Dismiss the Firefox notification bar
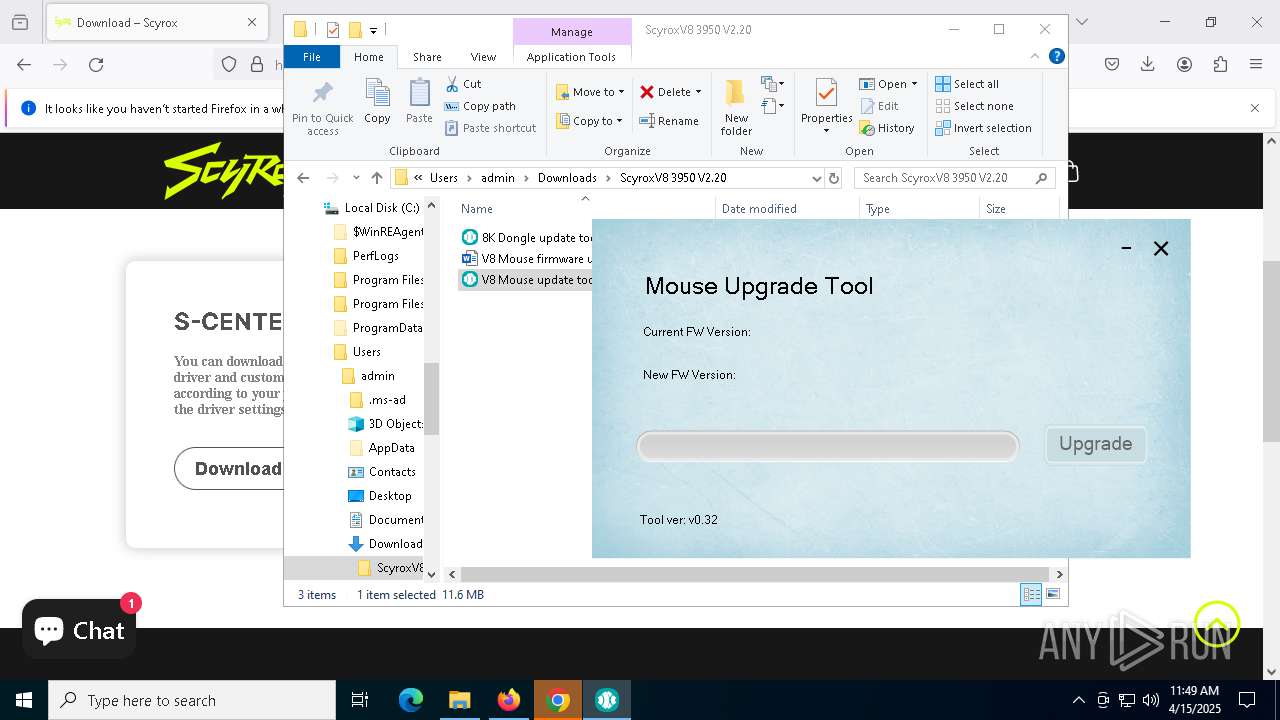 1255,108
